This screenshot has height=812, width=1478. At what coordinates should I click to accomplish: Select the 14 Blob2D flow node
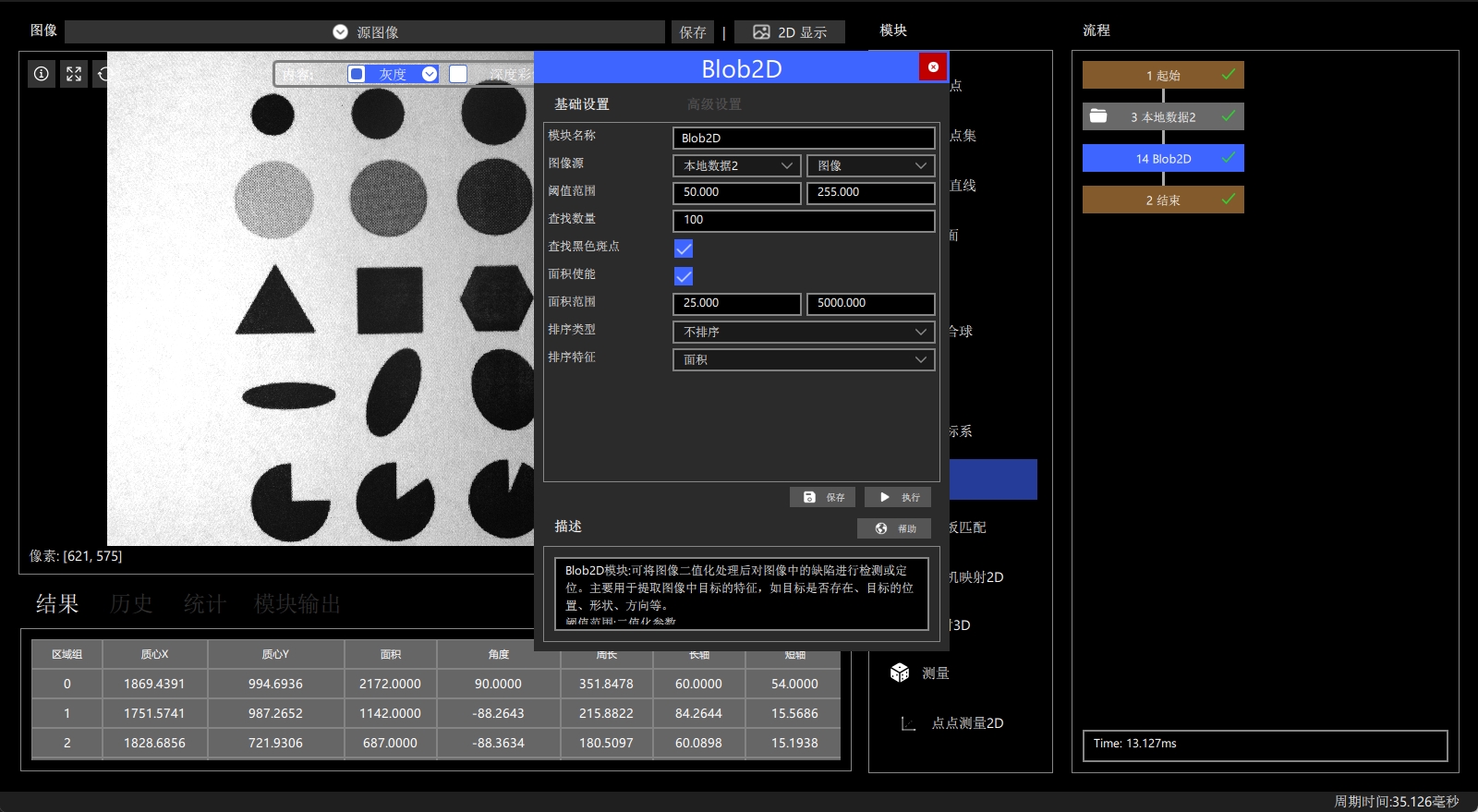[1163, 158]
